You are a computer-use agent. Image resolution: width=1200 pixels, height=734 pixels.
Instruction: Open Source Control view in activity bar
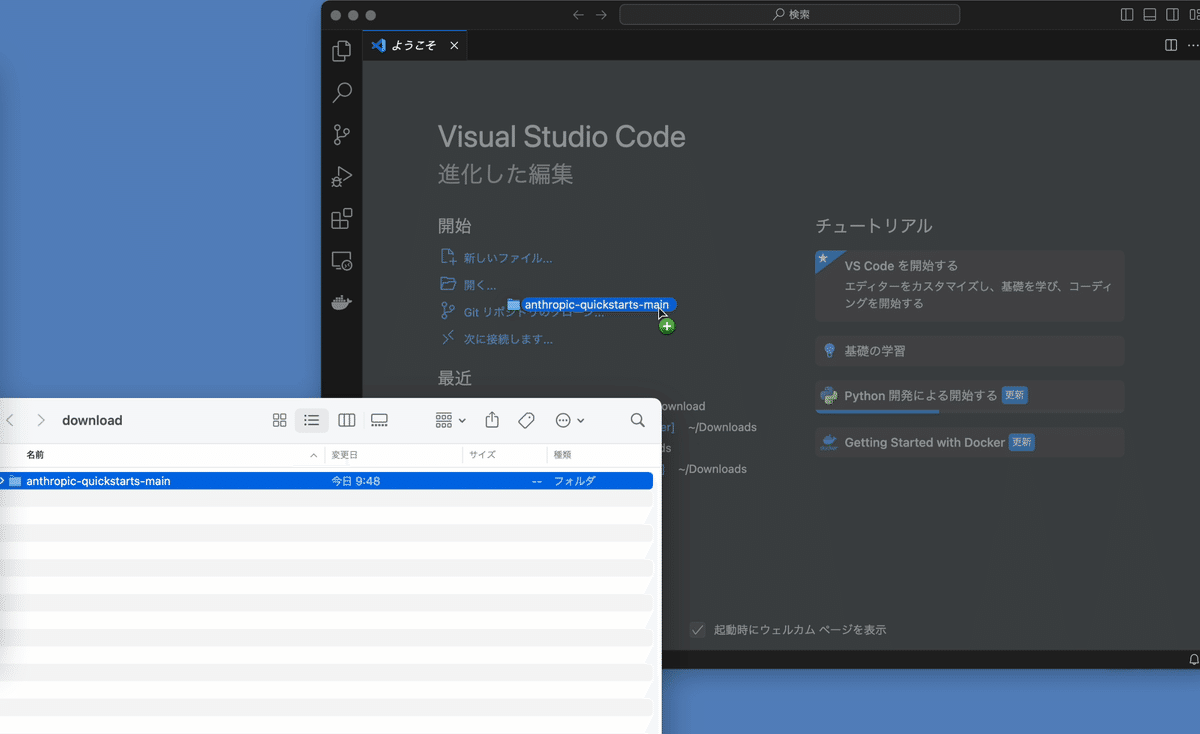(342, 135)
